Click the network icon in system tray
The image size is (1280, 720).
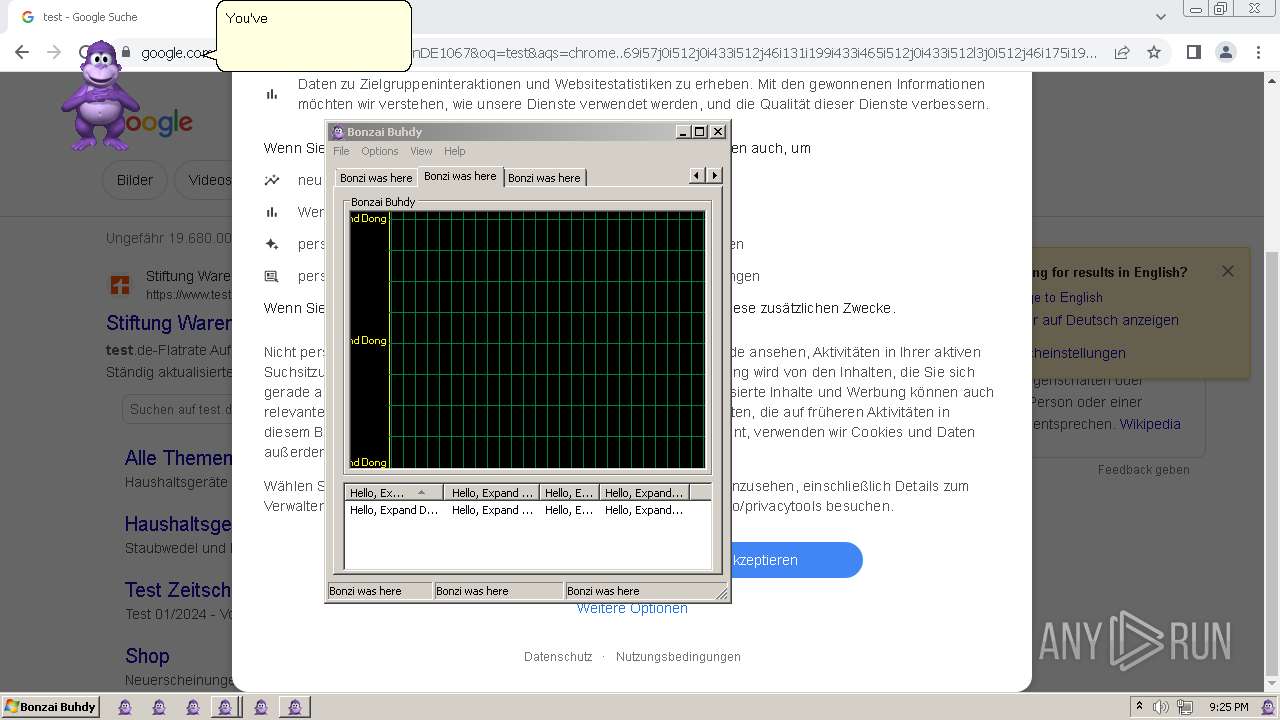pyautogui.click(x=1185, y=707)
